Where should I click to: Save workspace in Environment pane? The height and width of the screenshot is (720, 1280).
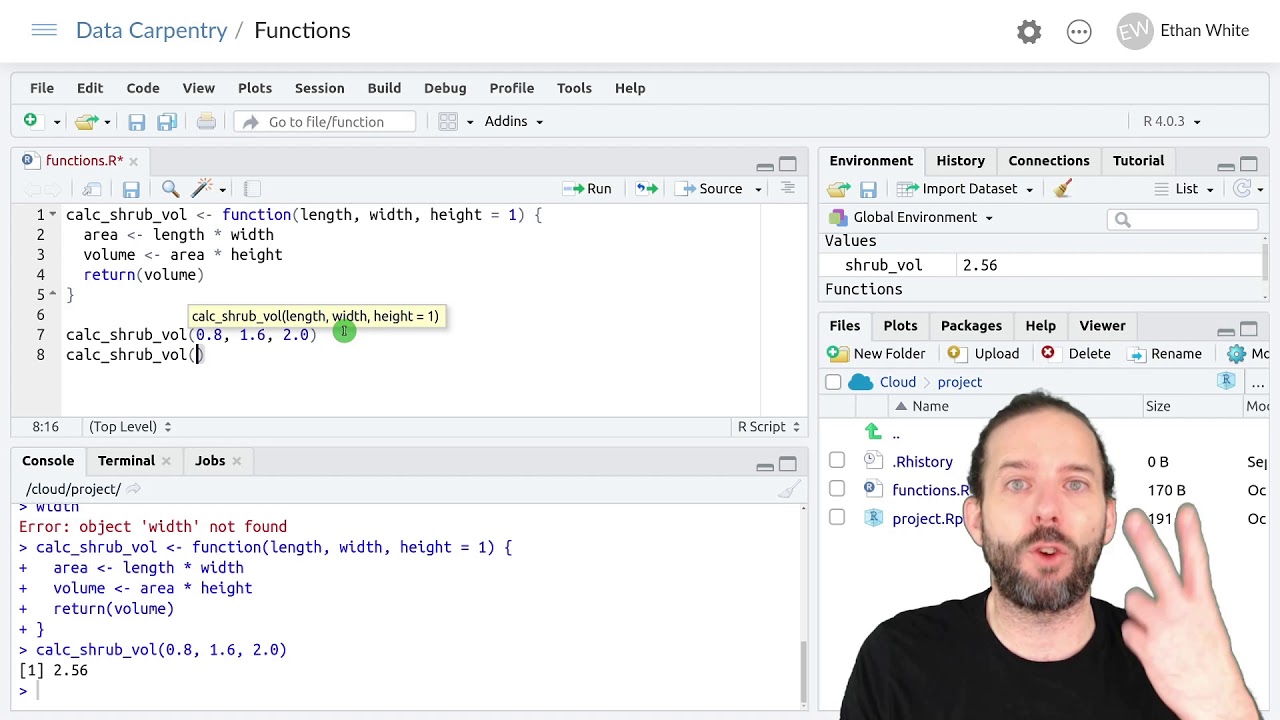868,189
